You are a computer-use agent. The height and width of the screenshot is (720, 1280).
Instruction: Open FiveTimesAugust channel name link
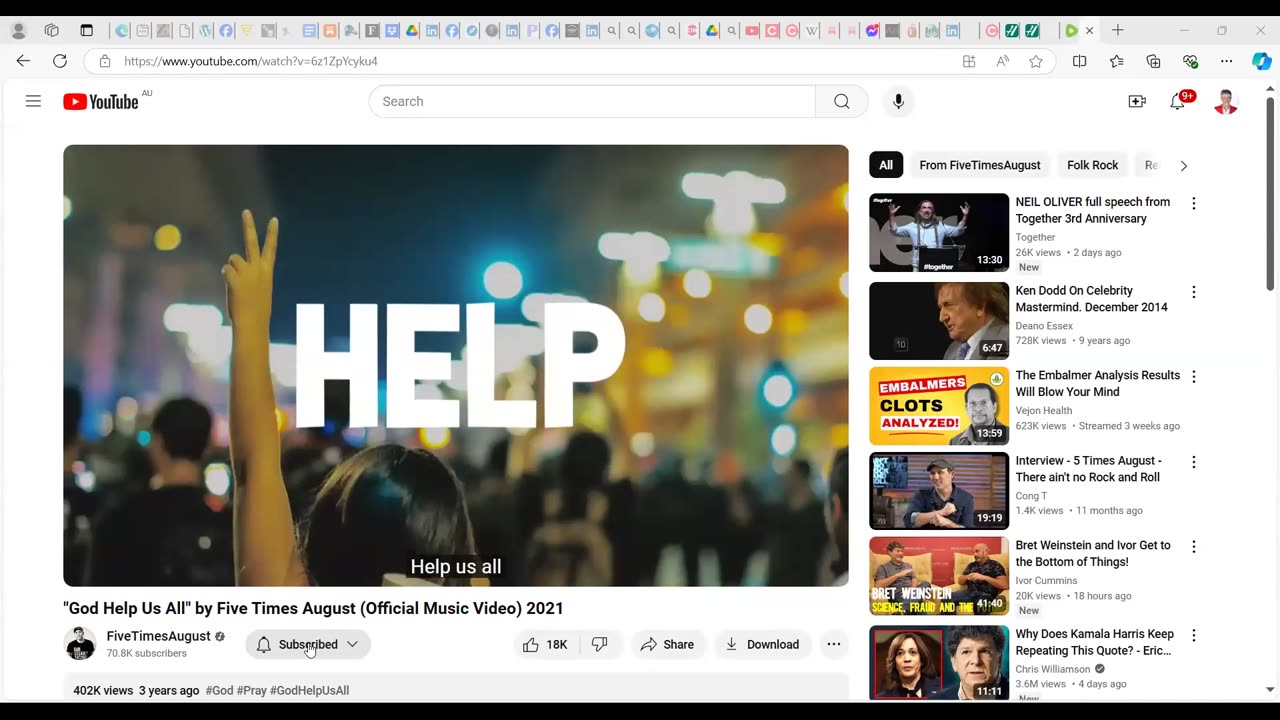click(x=159, y=636)
